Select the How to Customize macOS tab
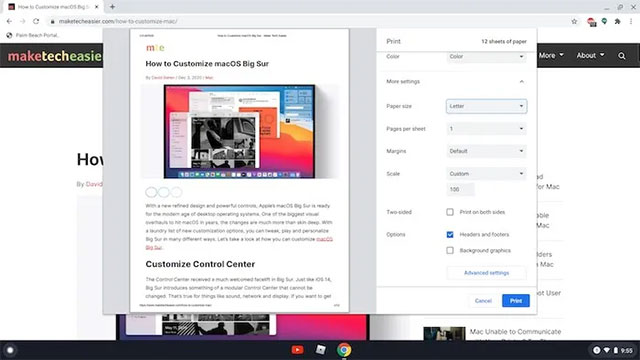Image resolution: width=640 pixels, height=360 pixels. [54, 7]
